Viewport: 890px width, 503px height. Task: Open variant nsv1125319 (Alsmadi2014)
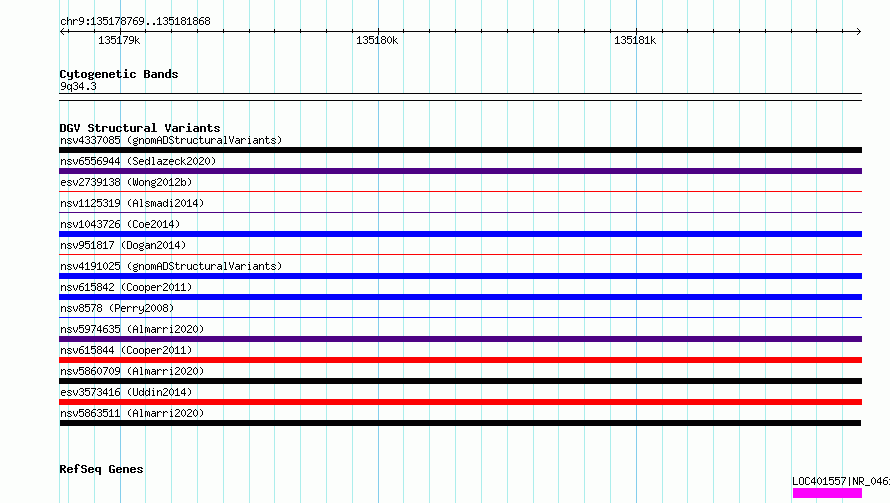[132, 203]
